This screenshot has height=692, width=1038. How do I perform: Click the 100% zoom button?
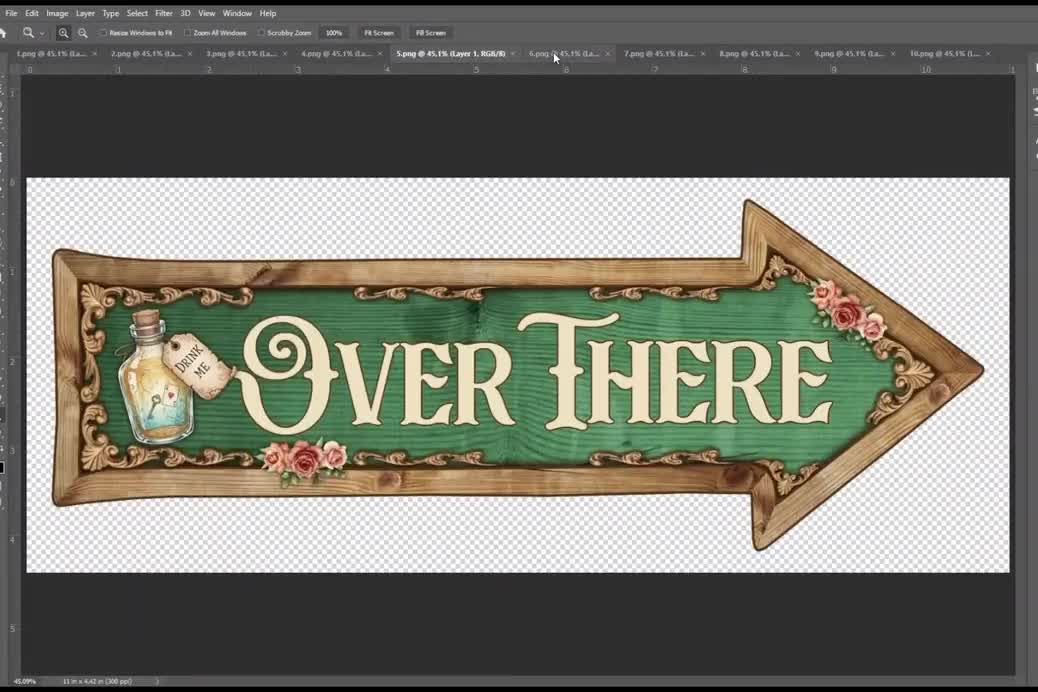pos(334,32)
